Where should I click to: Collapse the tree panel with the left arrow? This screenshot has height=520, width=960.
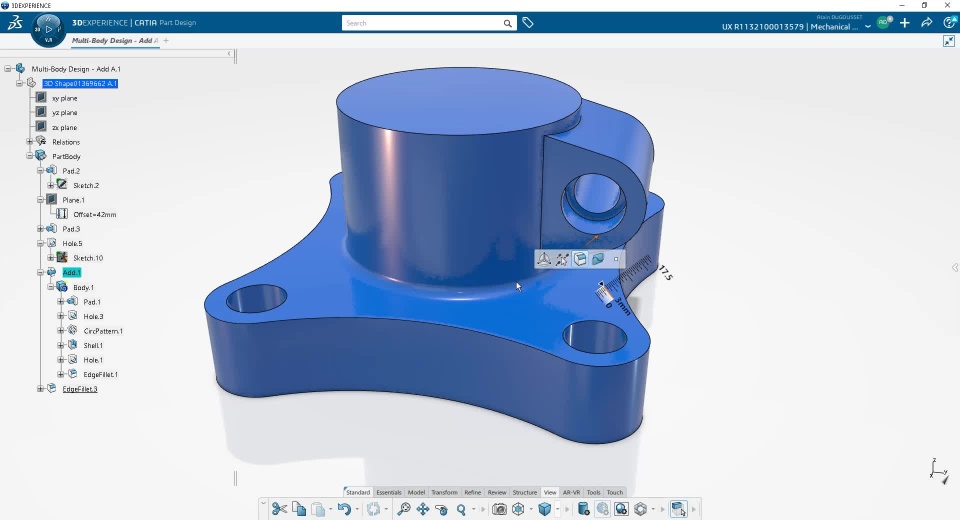coord(229,54)
